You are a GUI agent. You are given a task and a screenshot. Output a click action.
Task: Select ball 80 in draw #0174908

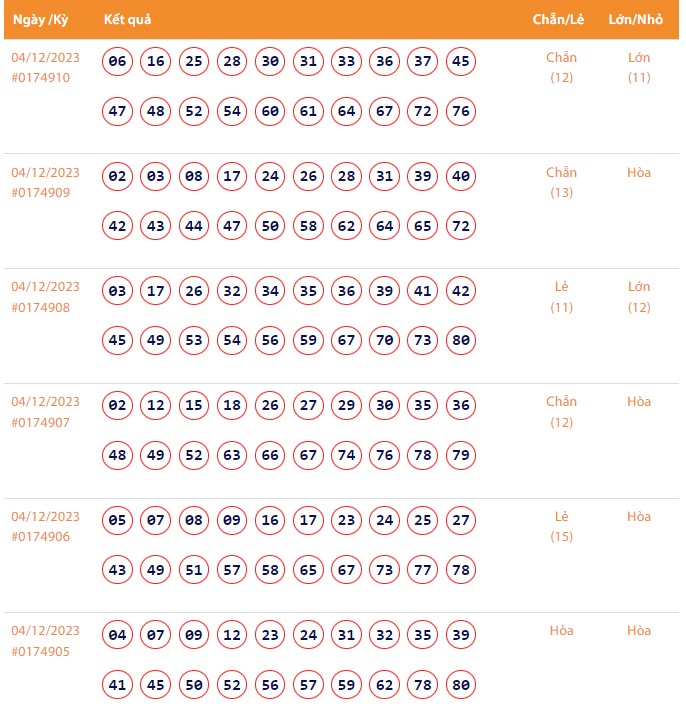(x=461, y=340)
